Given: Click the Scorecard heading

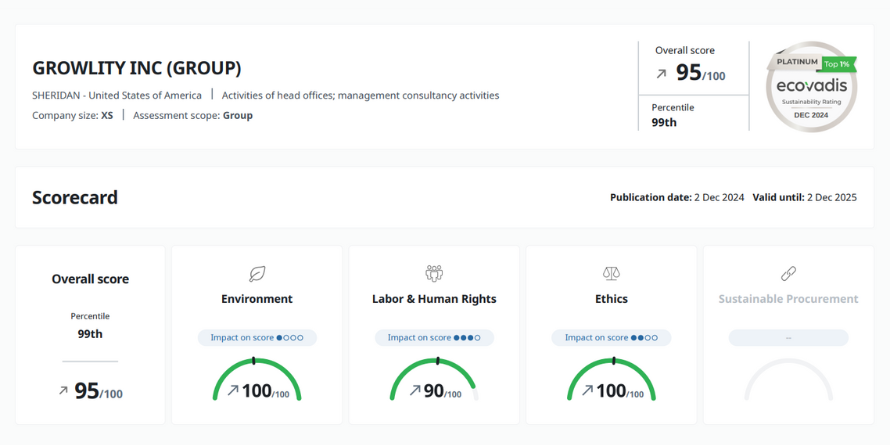Looking at the screenshot, I should (75, 198).
